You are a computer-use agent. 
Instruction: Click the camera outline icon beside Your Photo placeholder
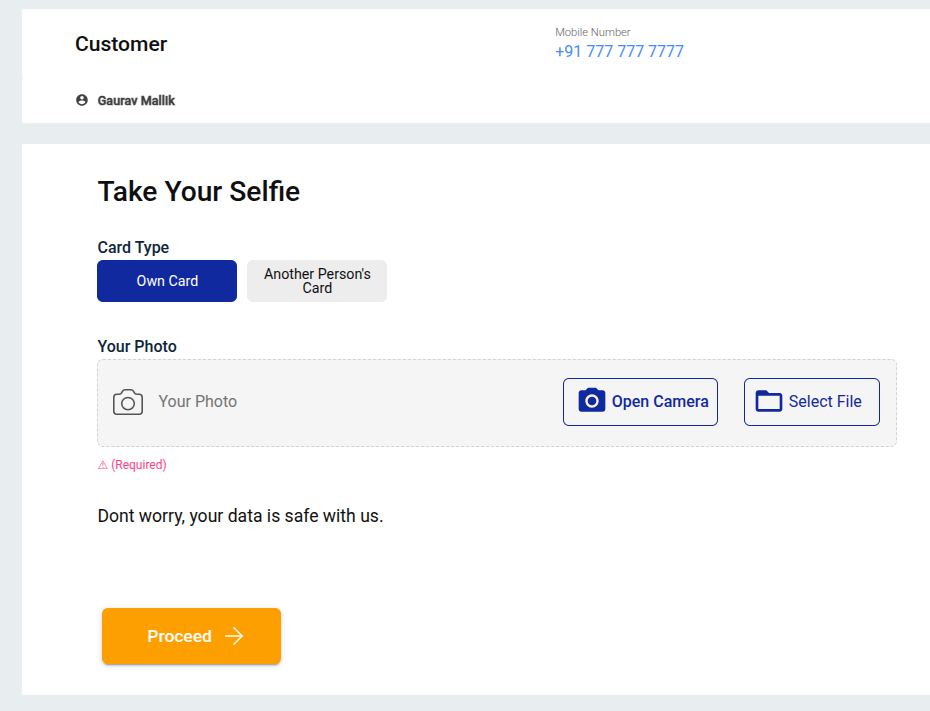click(x=128, y=402)
